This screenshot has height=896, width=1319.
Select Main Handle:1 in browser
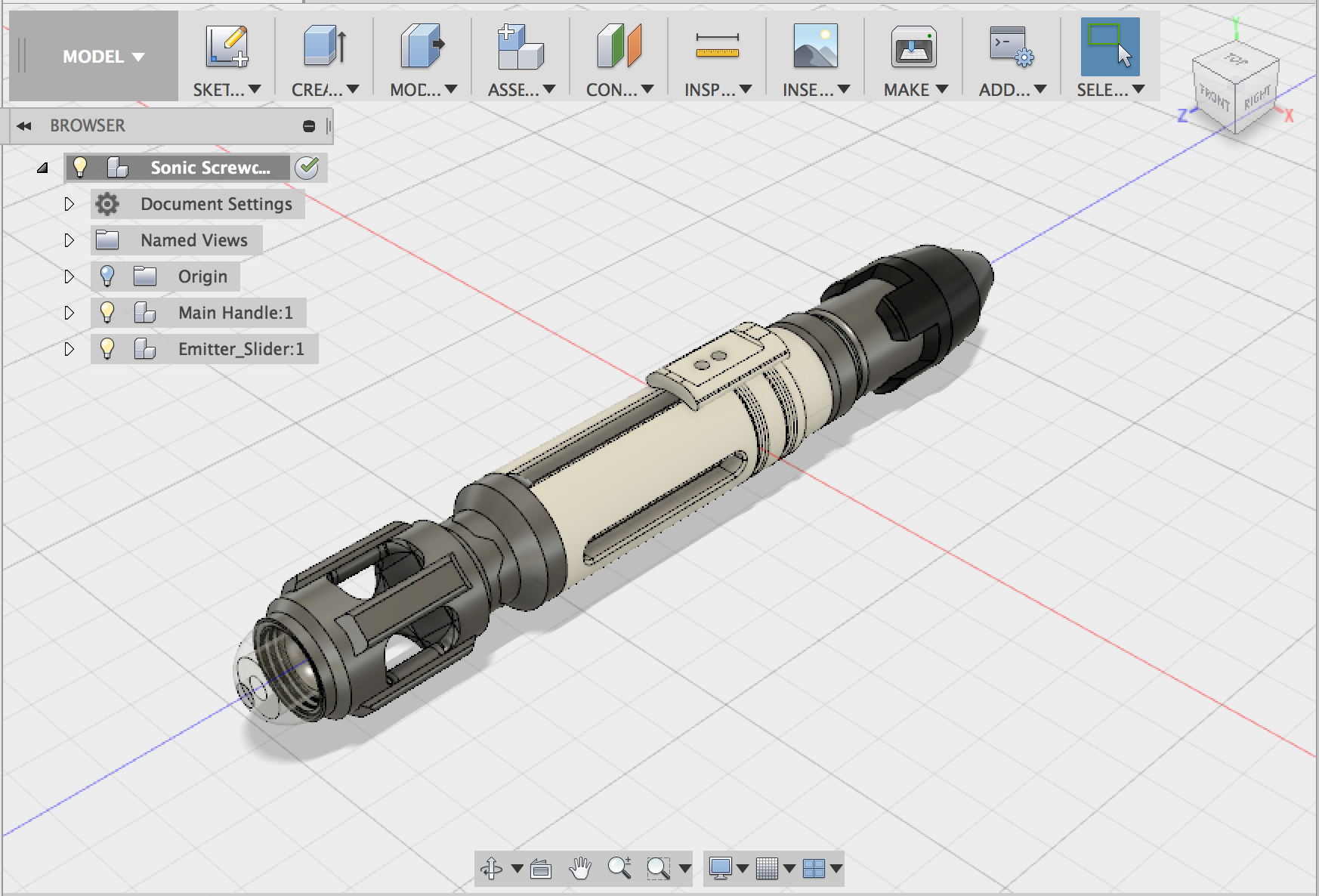(235, 313)
